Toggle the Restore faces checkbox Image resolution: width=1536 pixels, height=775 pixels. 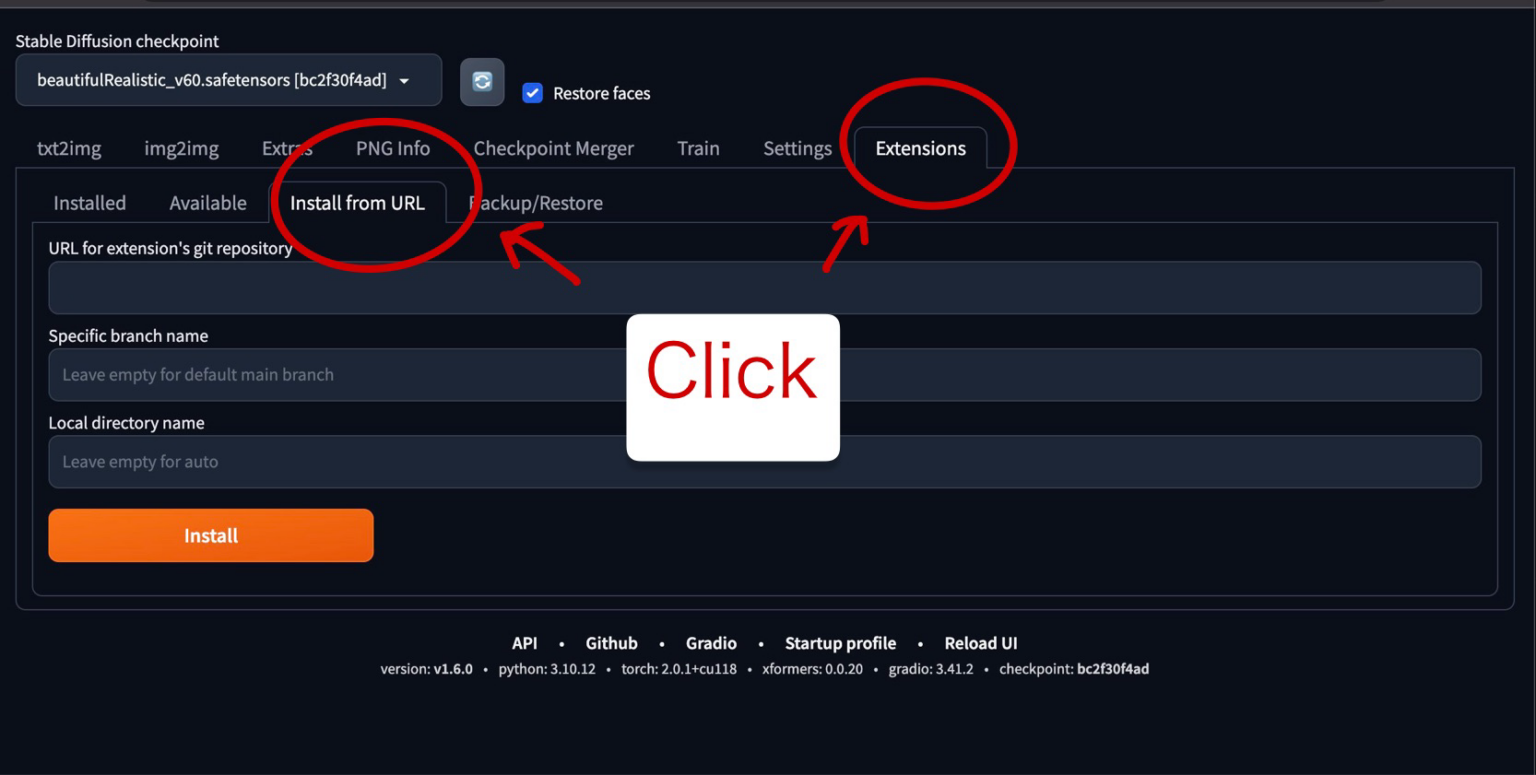point(533,93)
